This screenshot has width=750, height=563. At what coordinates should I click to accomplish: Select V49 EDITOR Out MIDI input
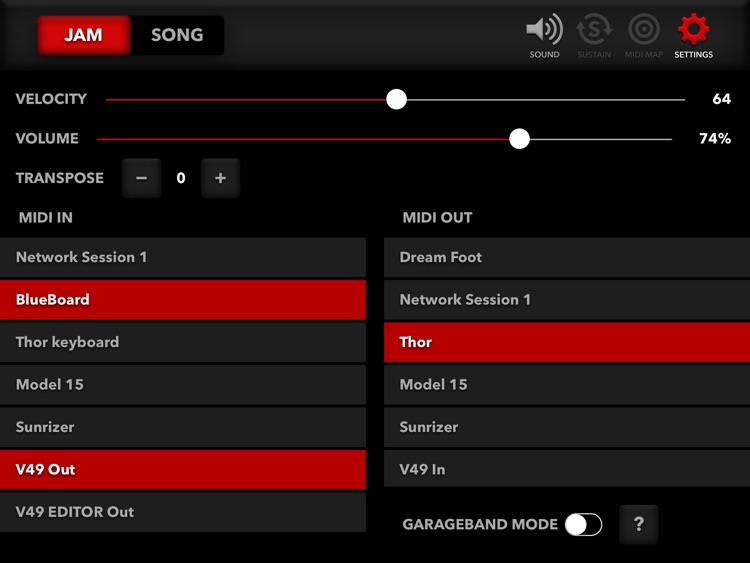(183, 512)
